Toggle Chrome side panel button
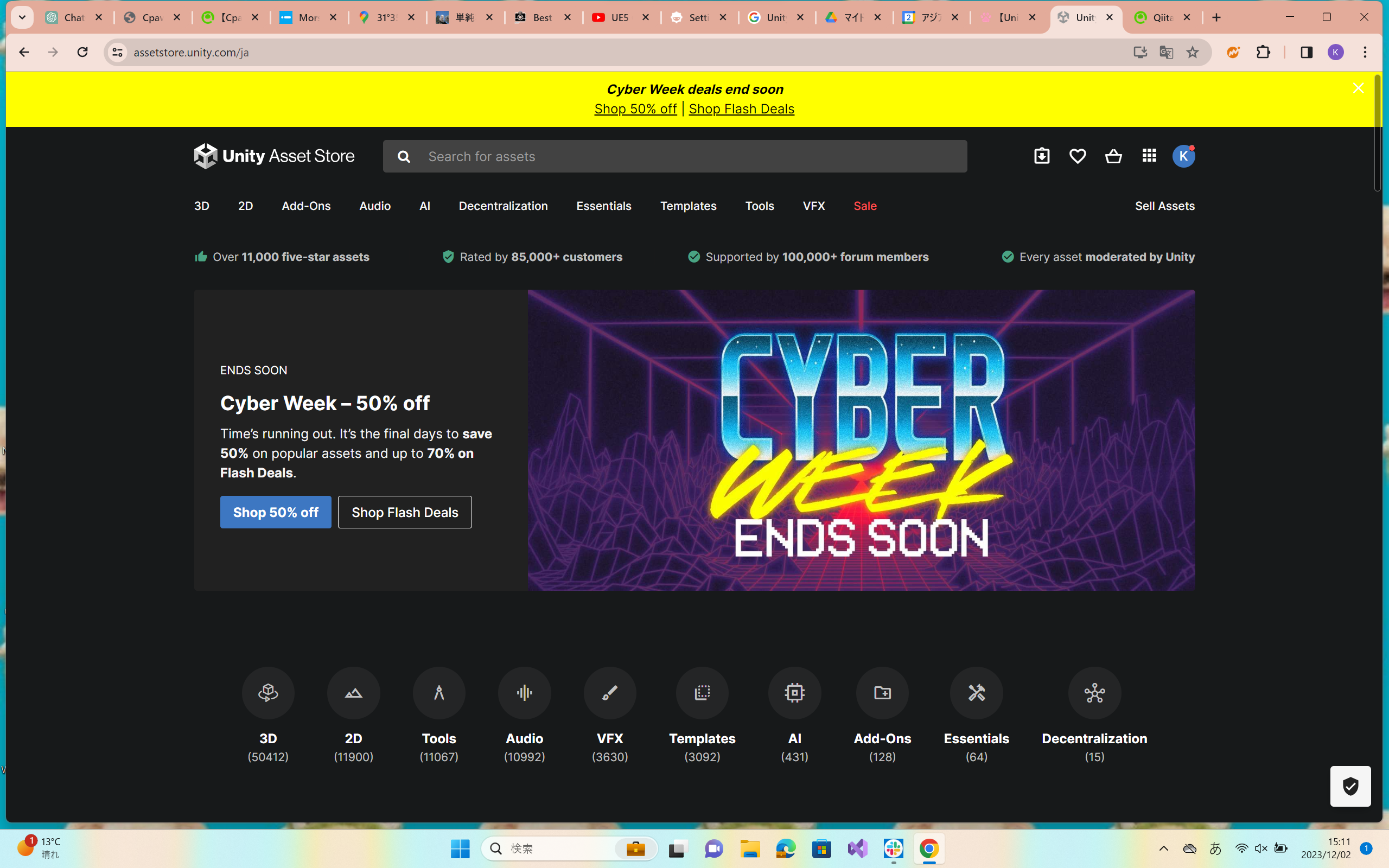This screenshot has height=868, width=1389. [x=1307, y=52]
